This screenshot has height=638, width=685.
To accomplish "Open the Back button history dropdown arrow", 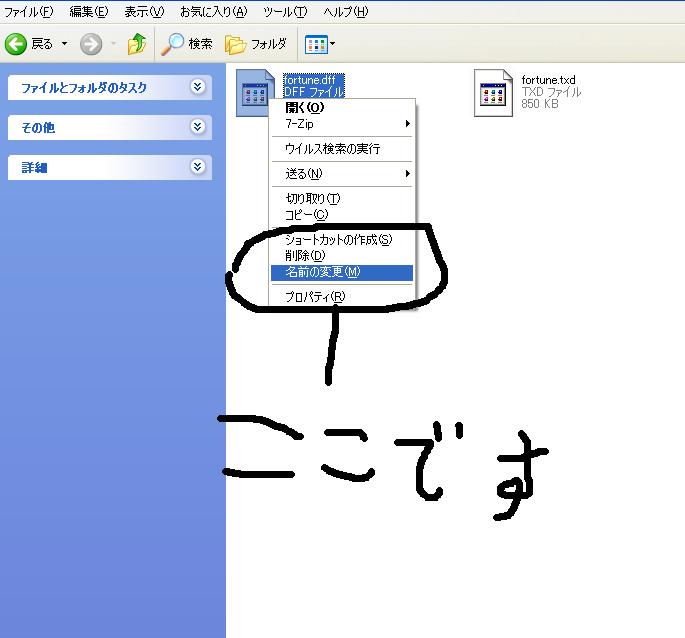I will point(65,44).
